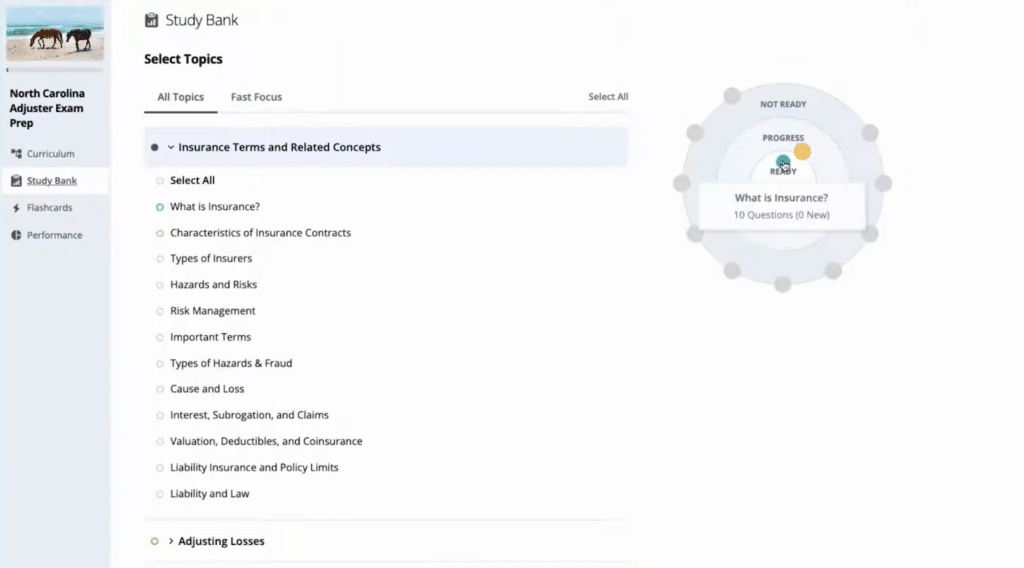Screen dimensions: 1024x568
Task: Switch to the All Topics tab
Action: coord(180,97)
